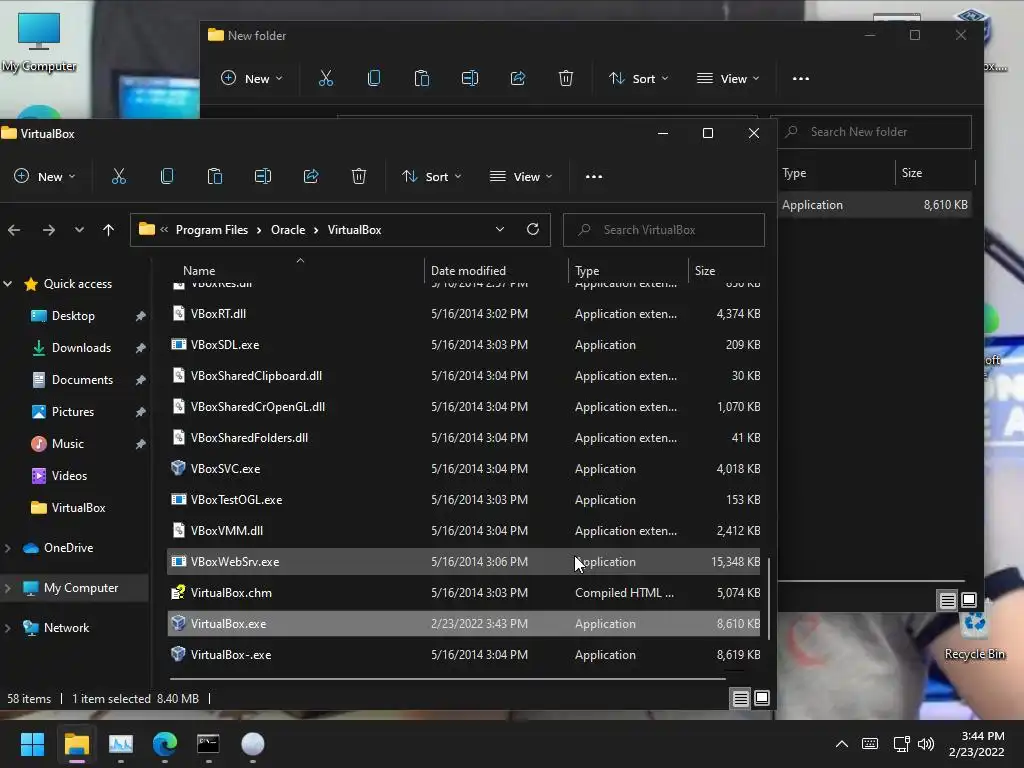Collapse the Quick access tree node

pos(8,283)
